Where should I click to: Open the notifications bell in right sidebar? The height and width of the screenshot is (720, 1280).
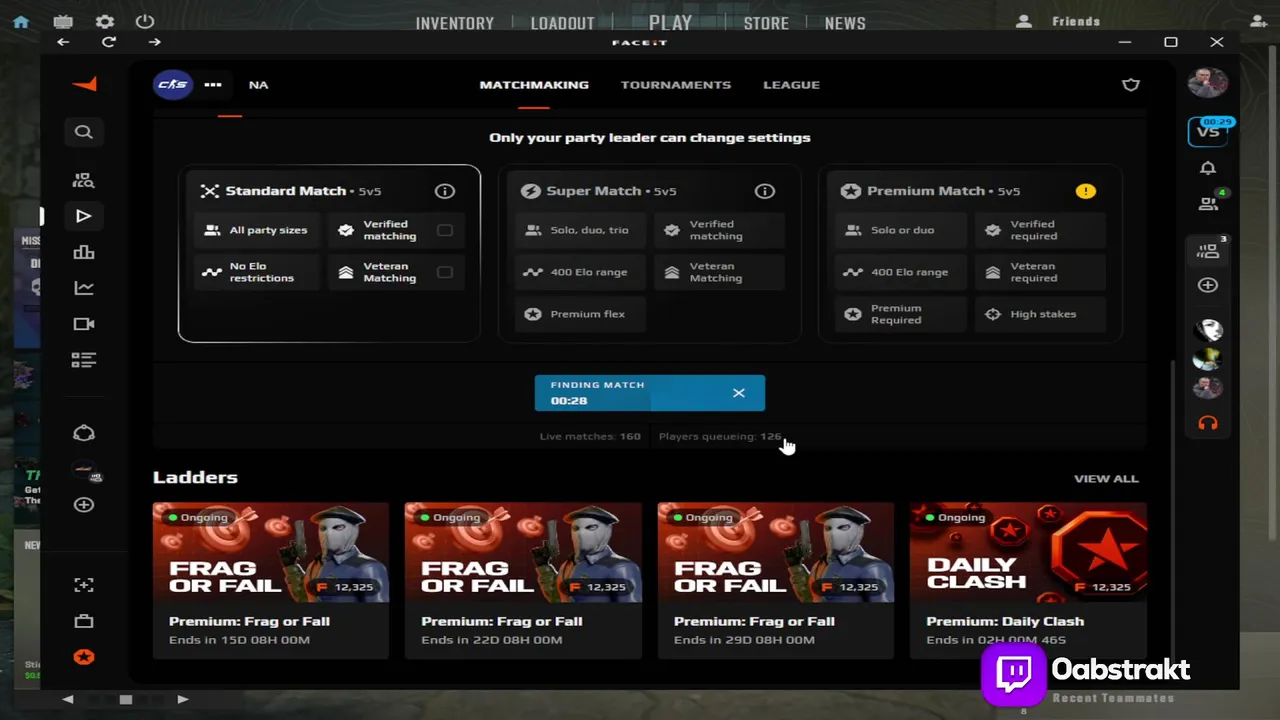coord(1208,168)
